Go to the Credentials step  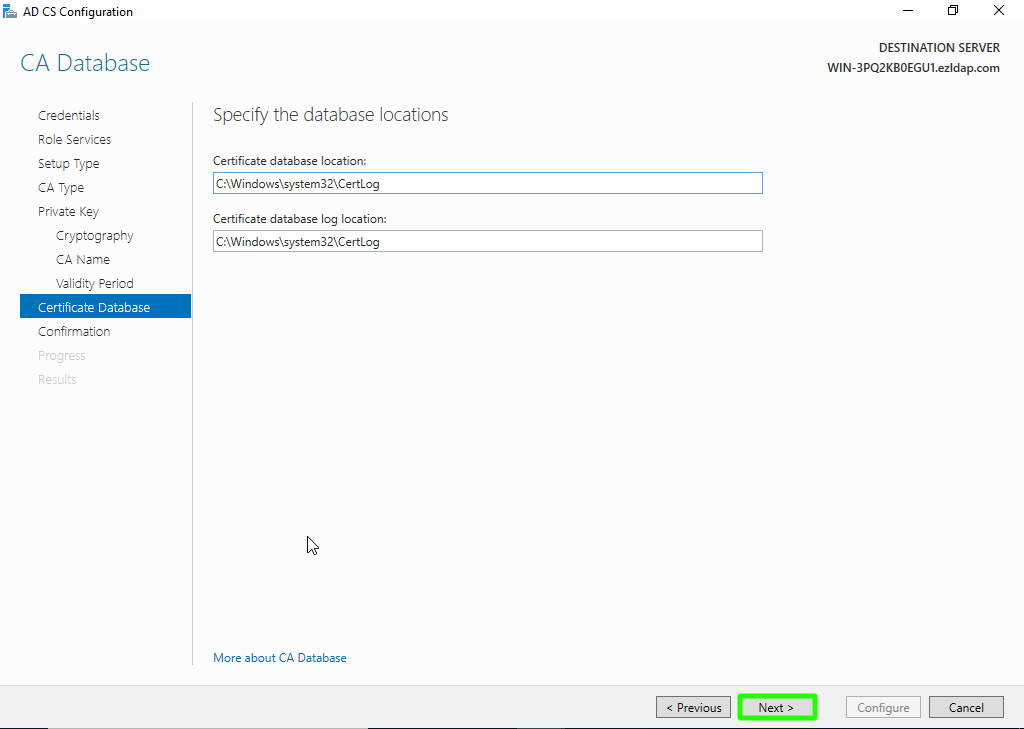(68, 116)
